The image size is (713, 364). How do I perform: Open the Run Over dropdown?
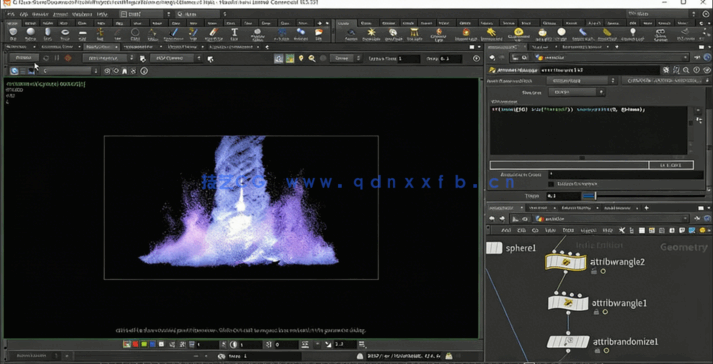(577, 92)
